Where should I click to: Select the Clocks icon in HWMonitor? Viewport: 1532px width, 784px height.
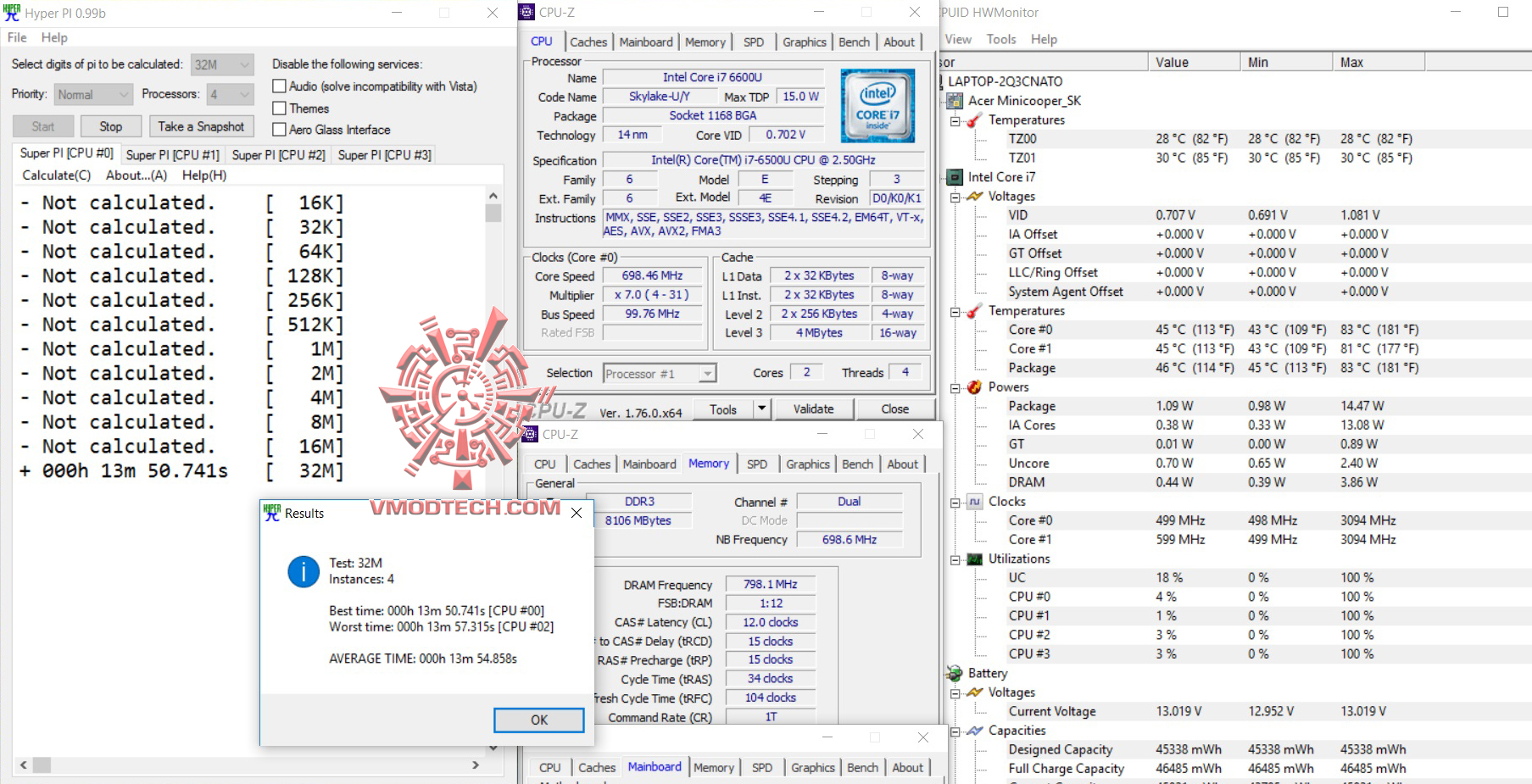[x=973, y=501]
